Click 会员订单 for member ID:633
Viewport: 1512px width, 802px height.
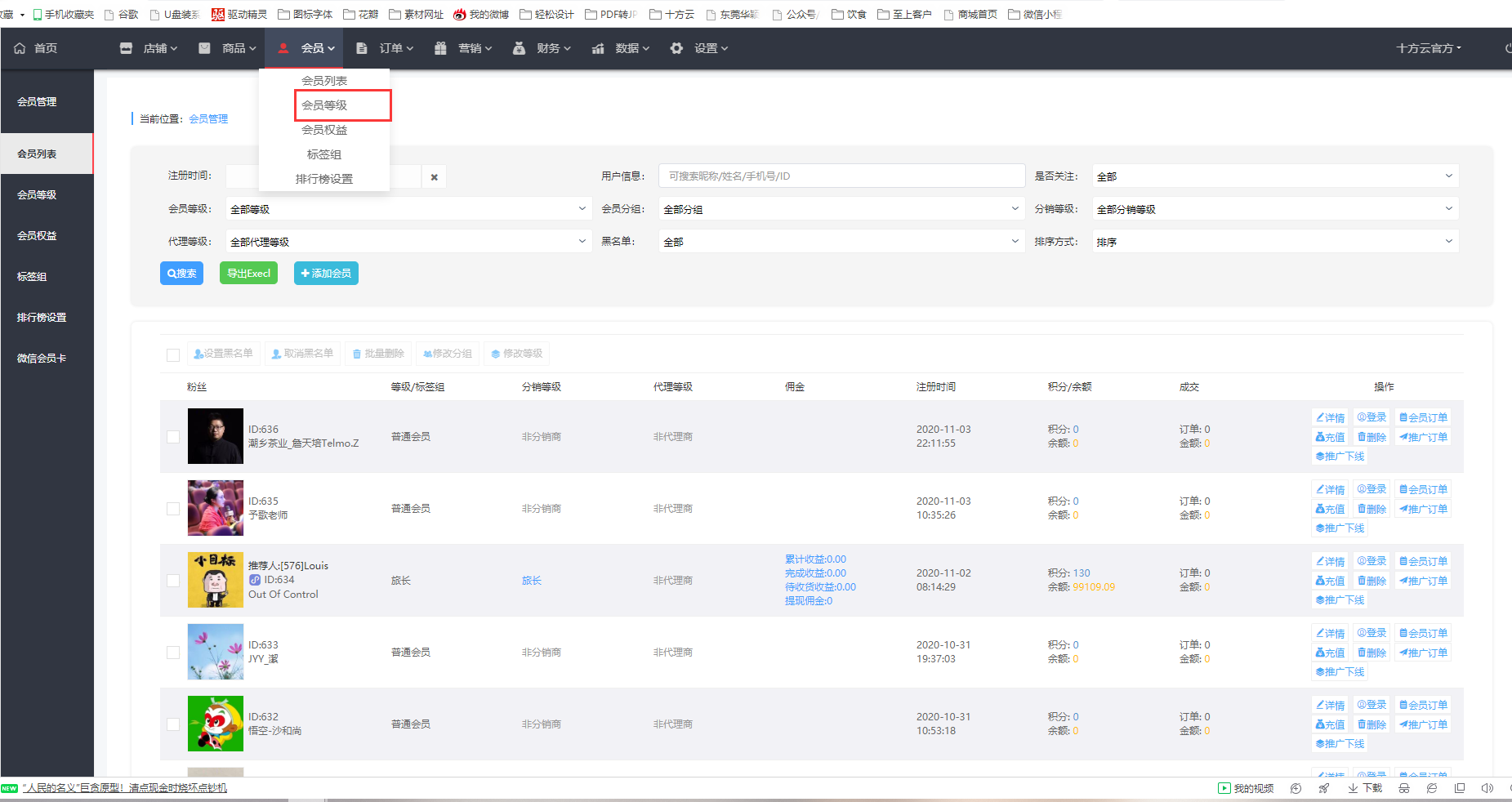point(1423,633)
